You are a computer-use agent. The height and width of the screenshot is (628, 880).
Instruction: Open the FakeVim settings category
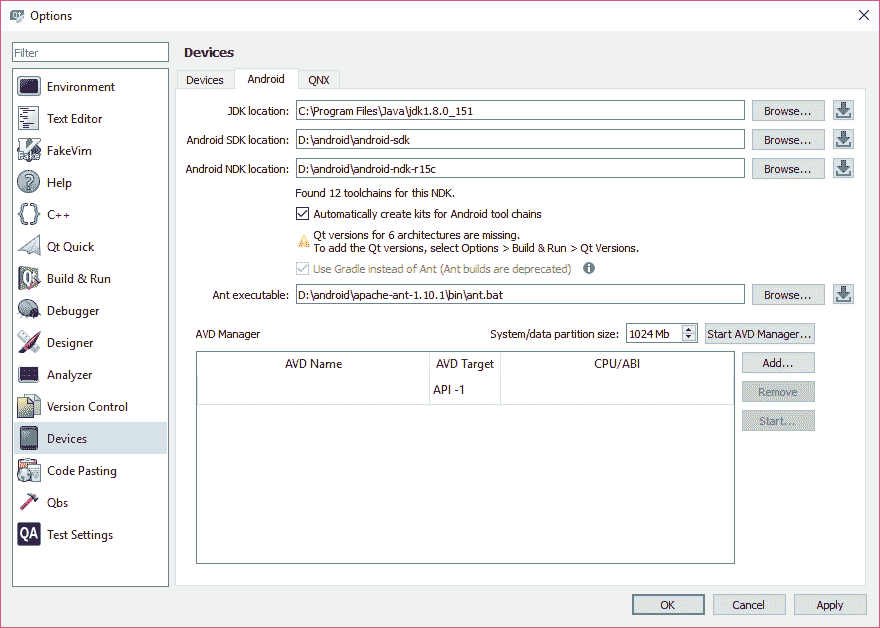point(74,151)
